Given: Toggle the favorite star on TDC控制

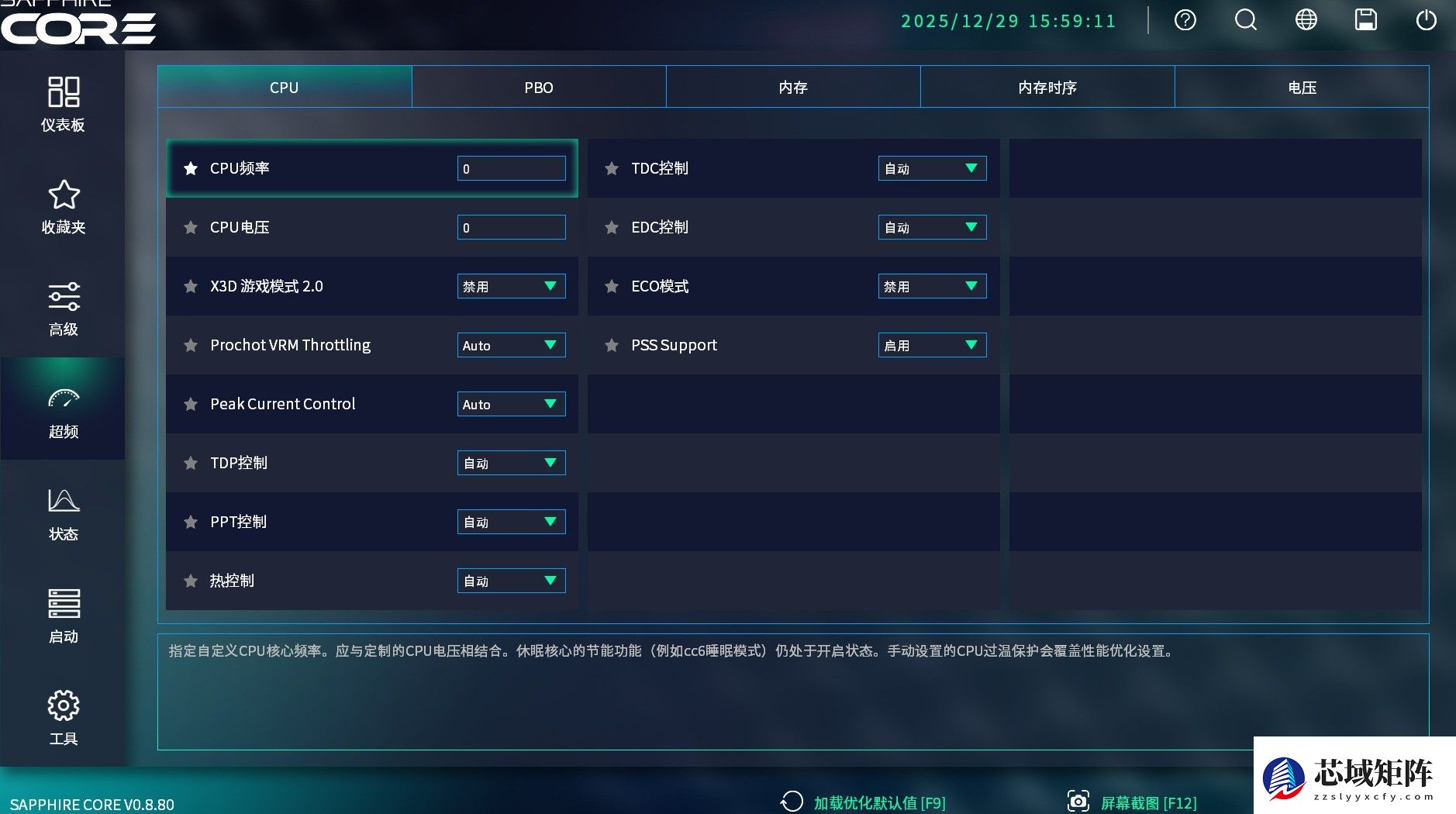Looking at the screenshot, I should tap(612, 168).
